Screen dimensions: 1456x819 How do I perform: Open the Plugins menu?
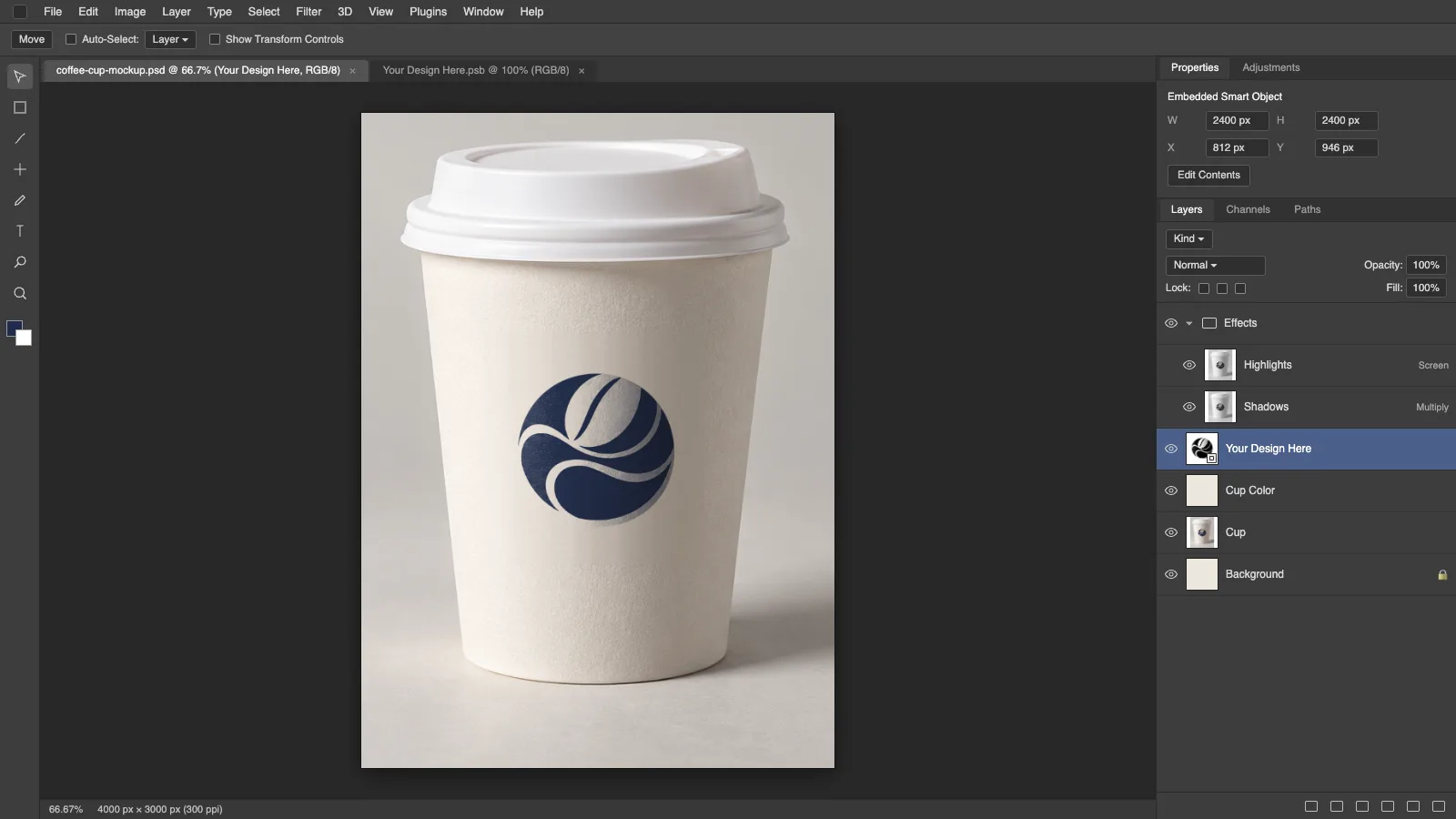click(428, 12)
